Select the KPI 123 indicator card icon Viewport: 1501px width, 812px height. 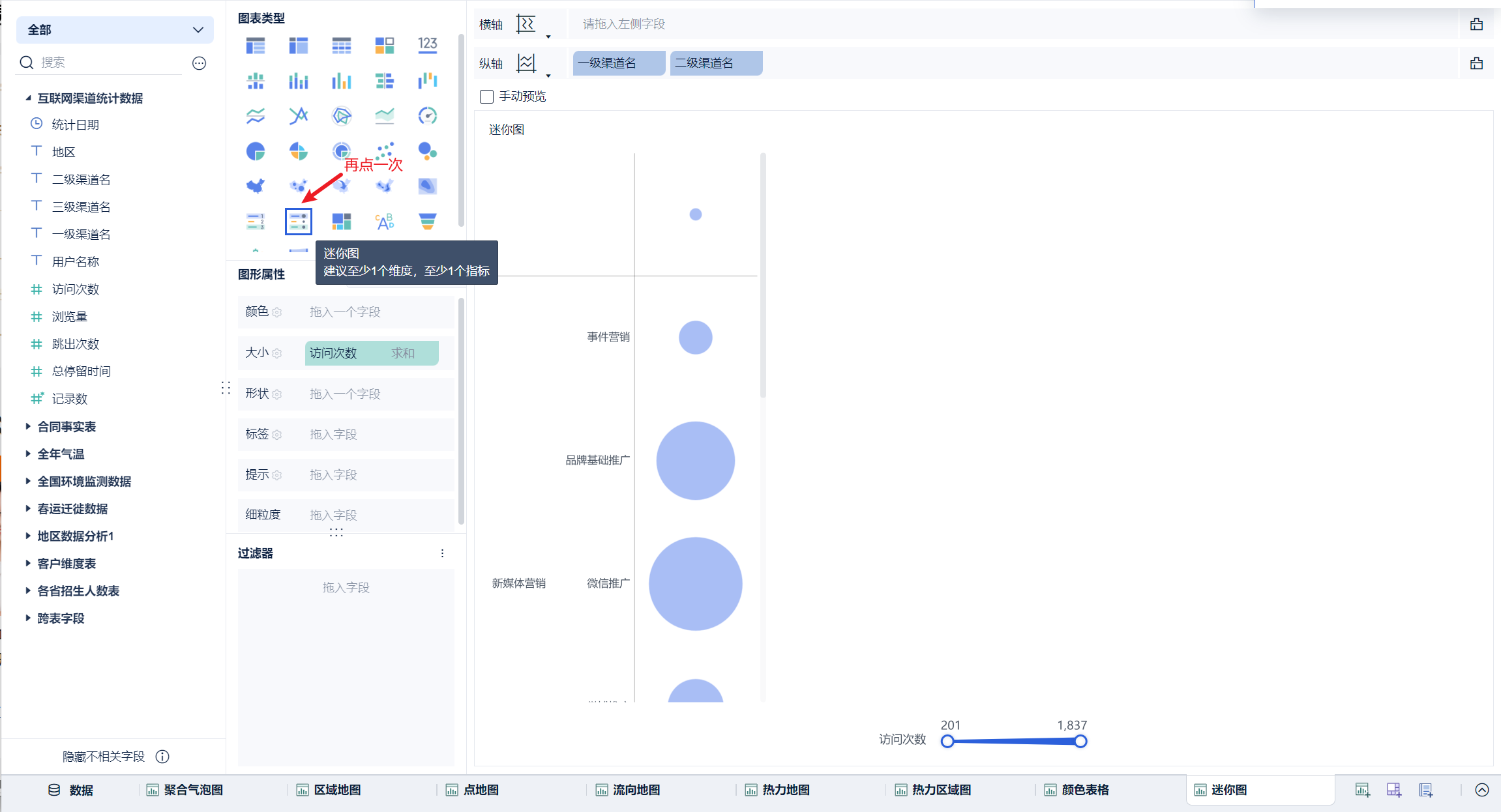(427, 45)
